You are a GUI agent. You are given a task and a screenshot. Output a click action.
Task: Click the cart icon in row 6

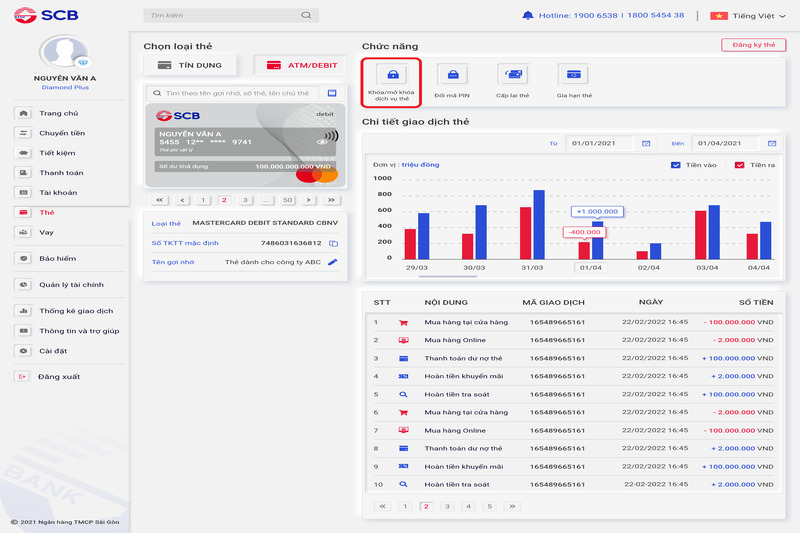pos(403,413)
